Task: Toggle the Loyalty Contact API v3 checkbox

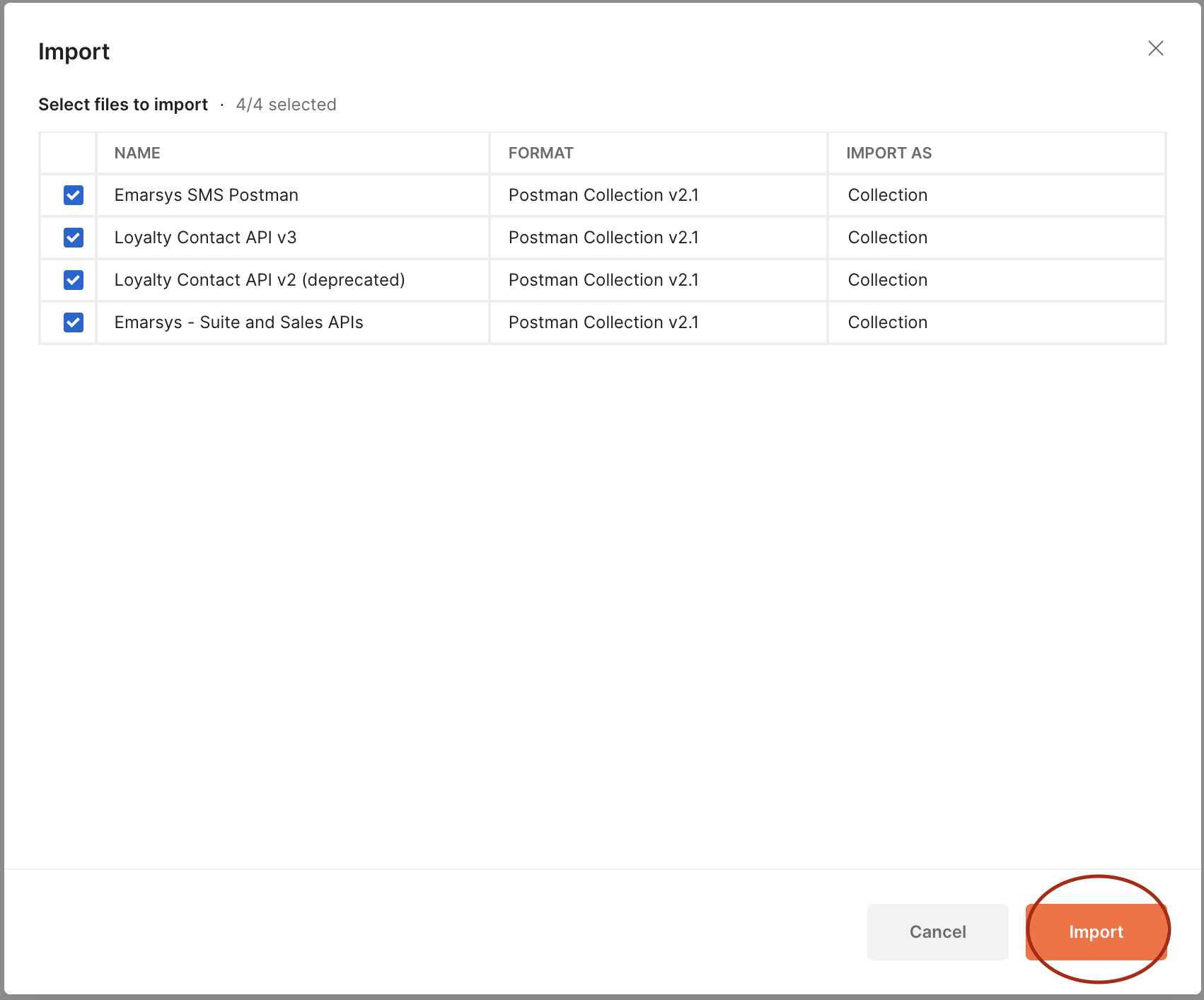Action: pyautogui.click(x=74, y=238)
